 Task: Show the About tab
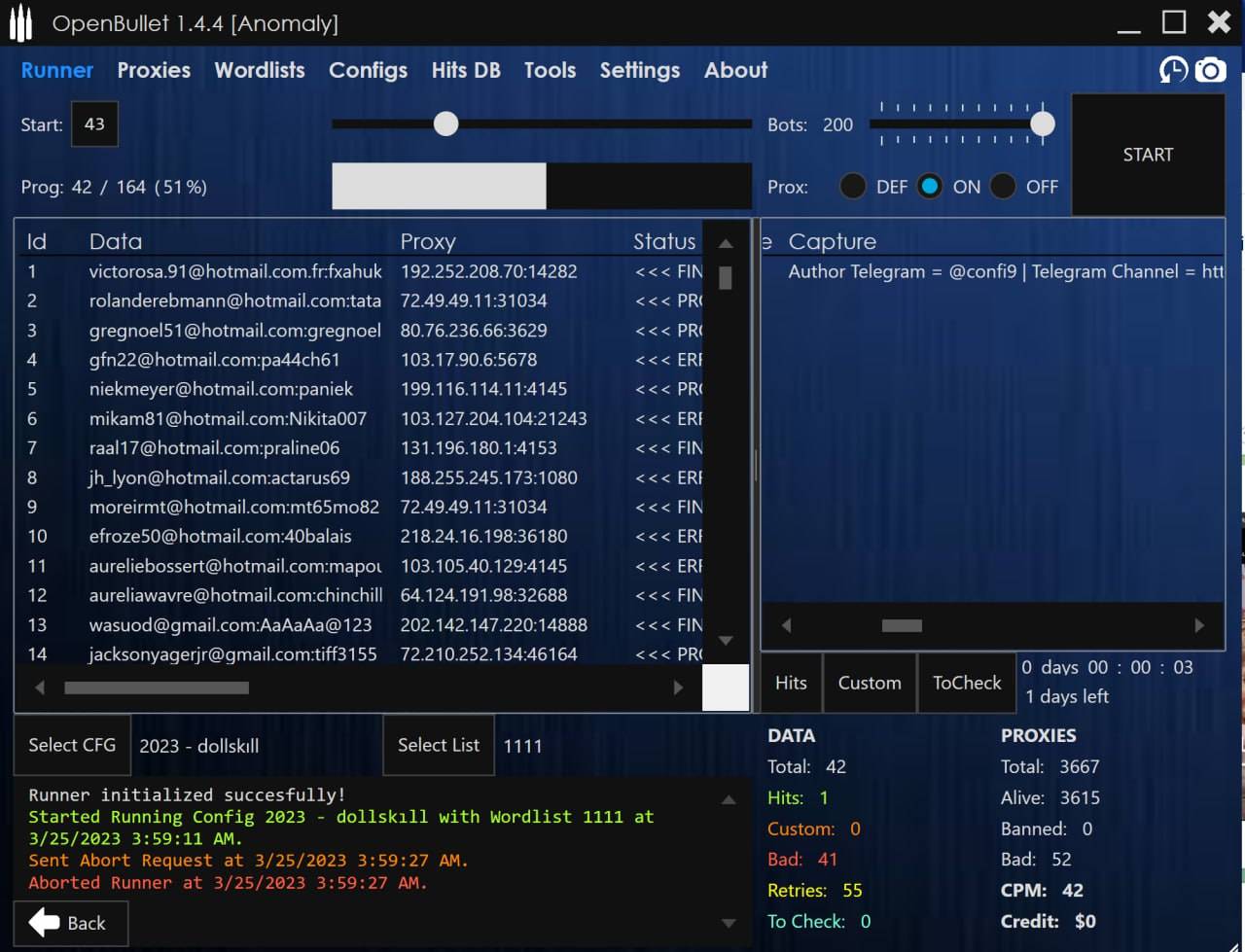click(736, 70)
